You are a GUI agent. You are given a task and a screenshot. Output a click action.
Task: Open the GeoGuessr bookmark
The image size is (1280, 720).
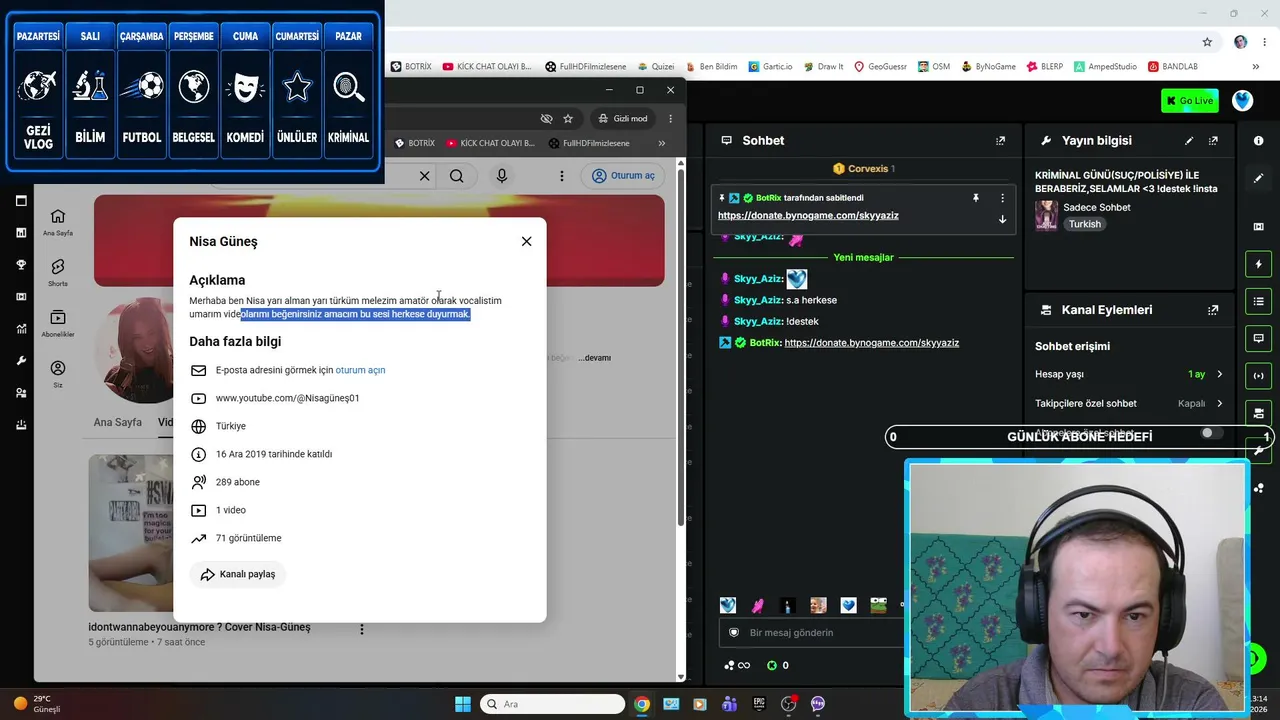880,67
